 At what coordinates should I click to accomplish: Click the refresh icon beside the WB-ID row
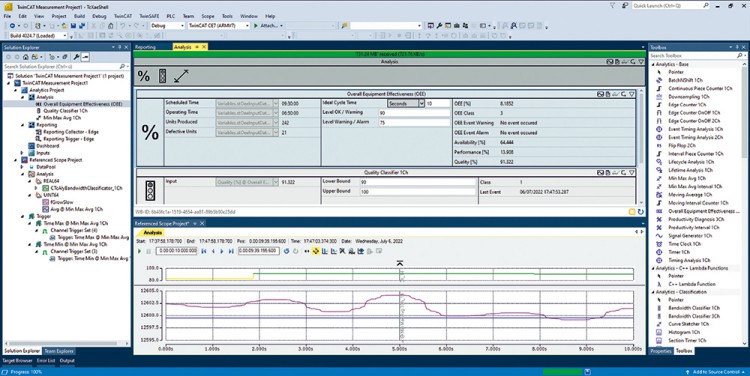click(x=640, y=211)
